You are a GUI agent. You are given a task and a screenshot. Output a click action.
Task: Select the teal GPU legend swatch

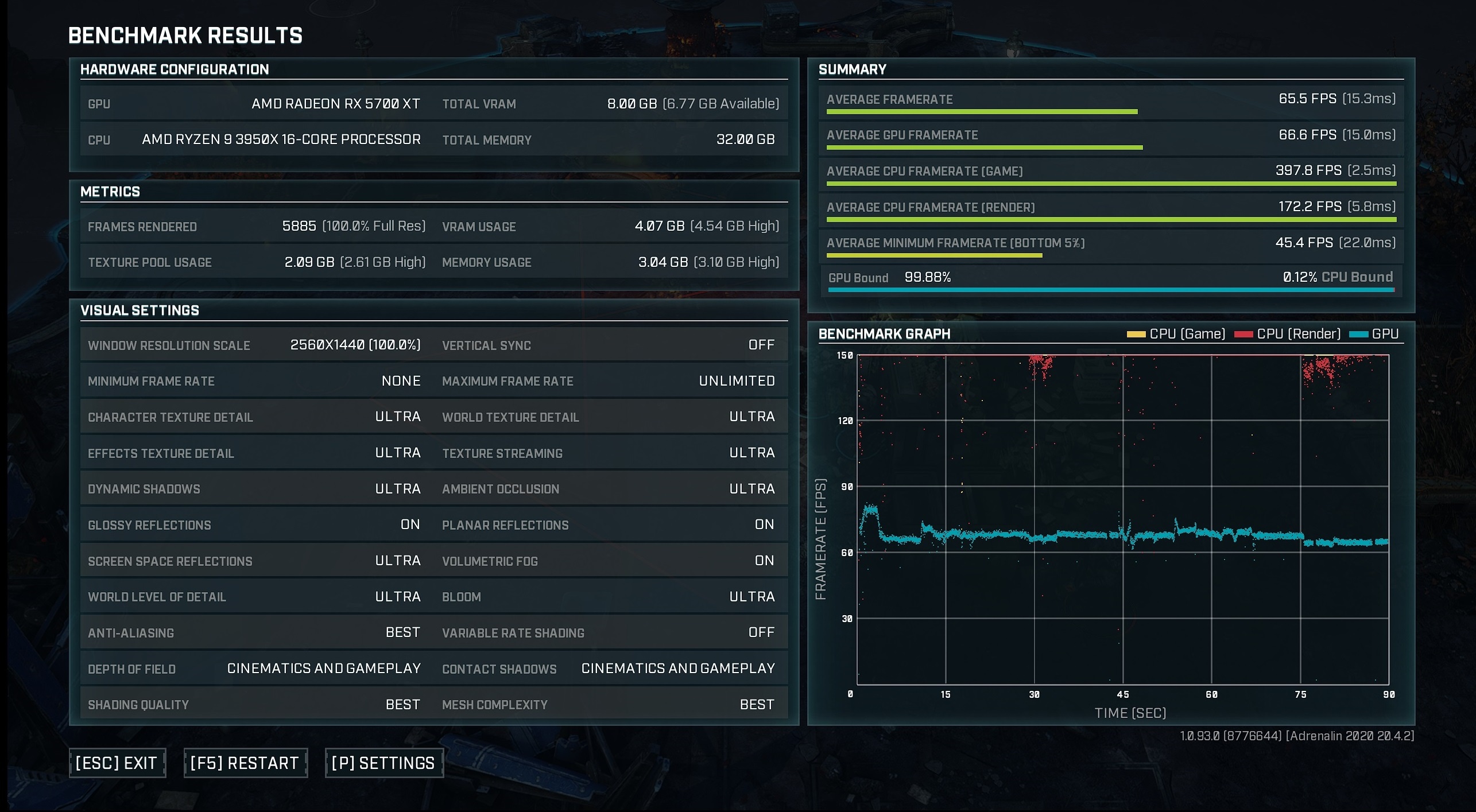pyautogui.click(x=1358, y=335)
